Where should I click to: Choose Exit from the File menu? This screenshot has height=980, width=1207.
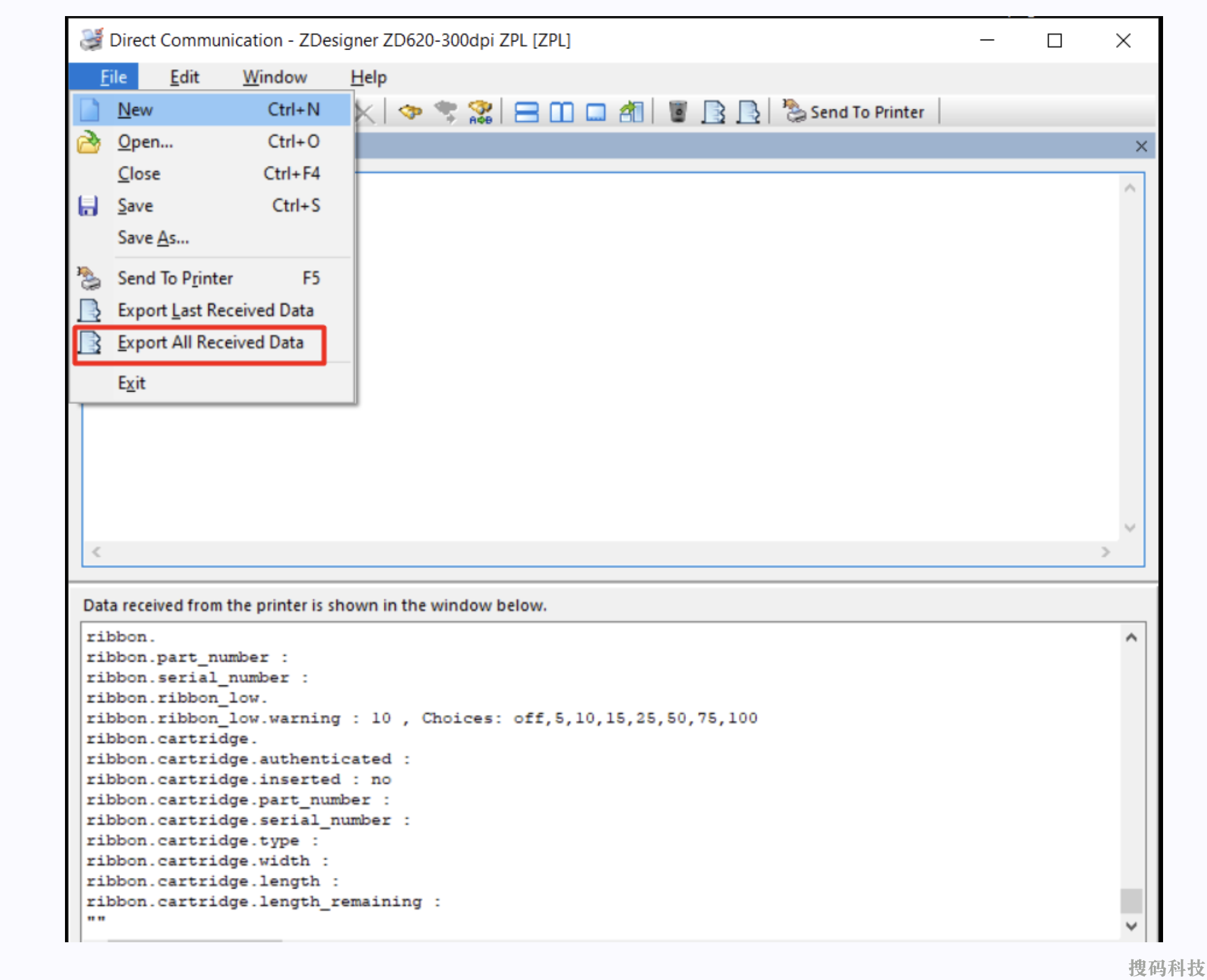coord(212,384)
